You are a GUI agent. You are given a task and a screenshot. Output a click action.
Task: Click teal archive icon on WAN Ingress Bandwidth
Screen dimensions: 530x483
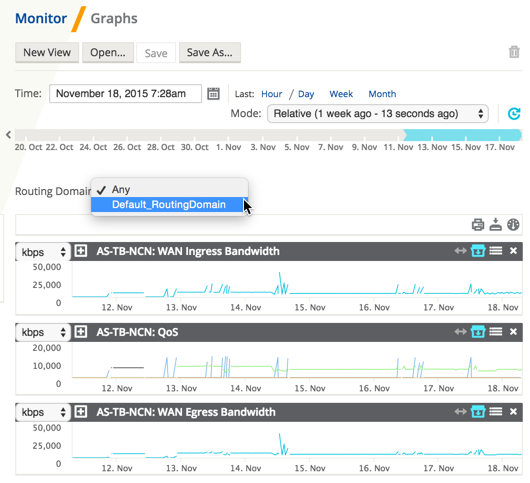(478, 251)
